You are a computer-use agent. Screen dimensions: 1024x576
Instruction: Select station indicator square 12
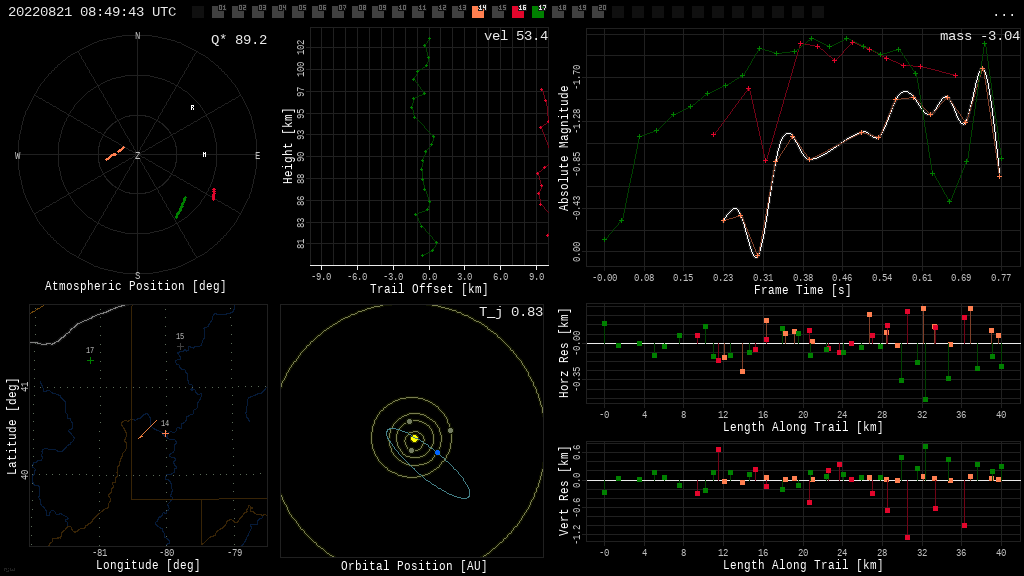pyautogui.click(x=438, y=11)
